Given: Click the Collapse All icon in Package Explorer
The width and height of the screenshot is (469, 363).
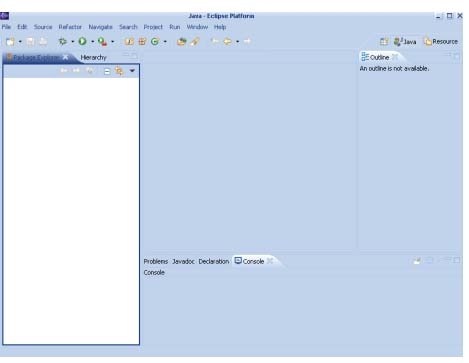Looking at the screenshot, I should (107, 71).
